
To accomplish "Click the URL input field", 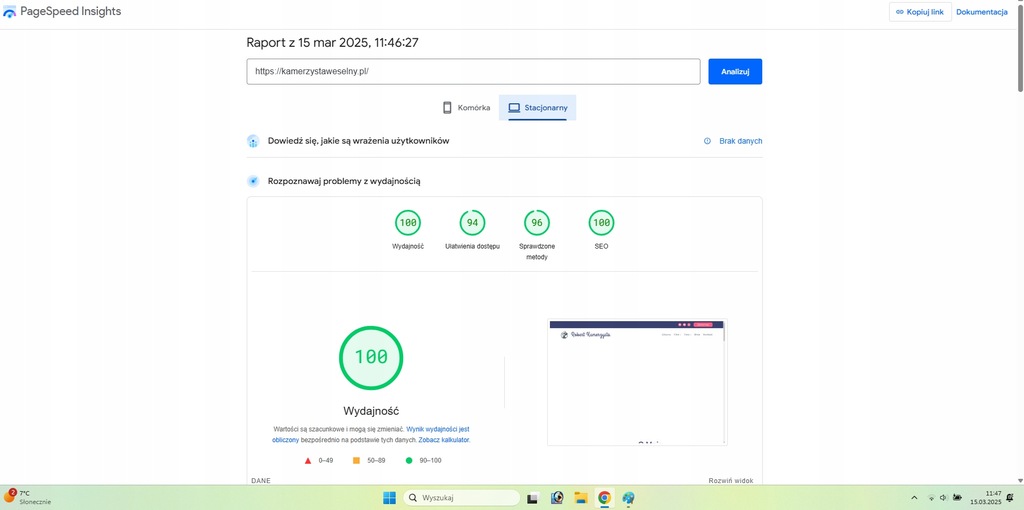I will coord(473,72).
